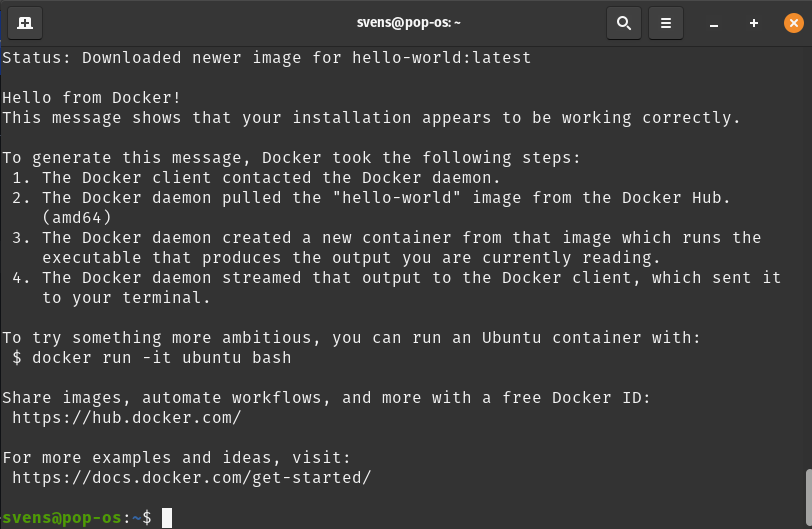Click 'This message shows that your installation' line

click(371, 117)
